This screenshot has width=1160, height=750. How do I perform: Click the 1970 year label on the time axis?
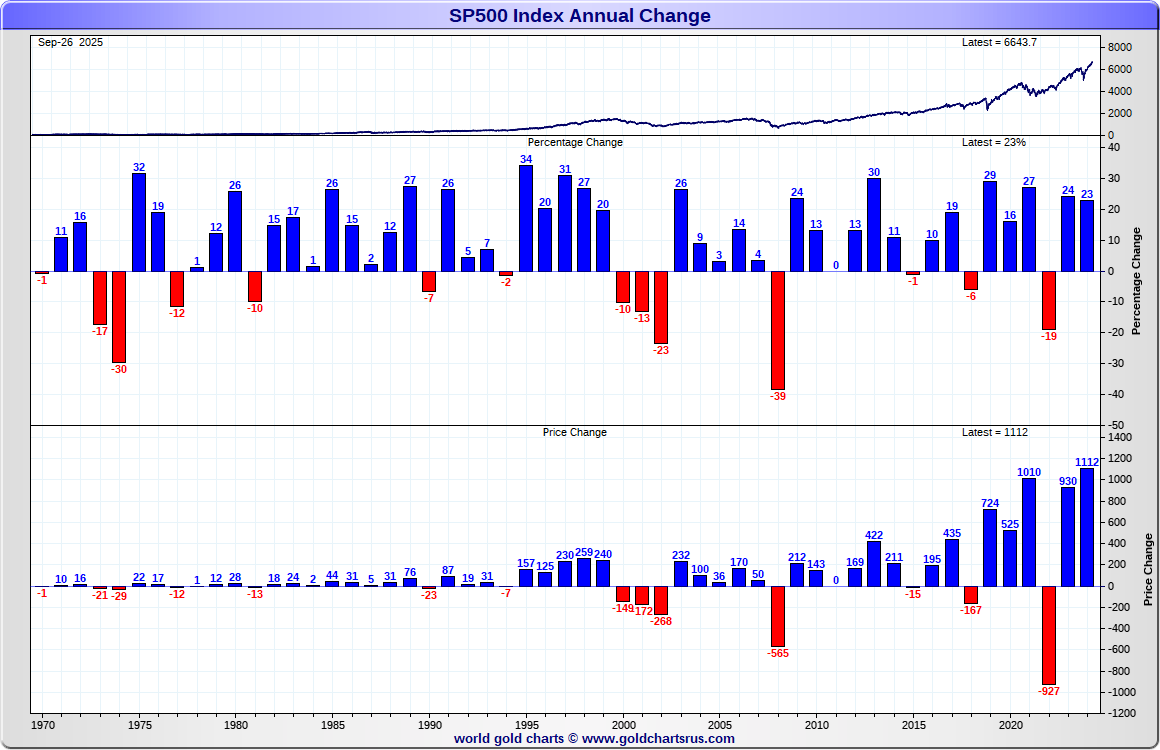click(43, 725)
